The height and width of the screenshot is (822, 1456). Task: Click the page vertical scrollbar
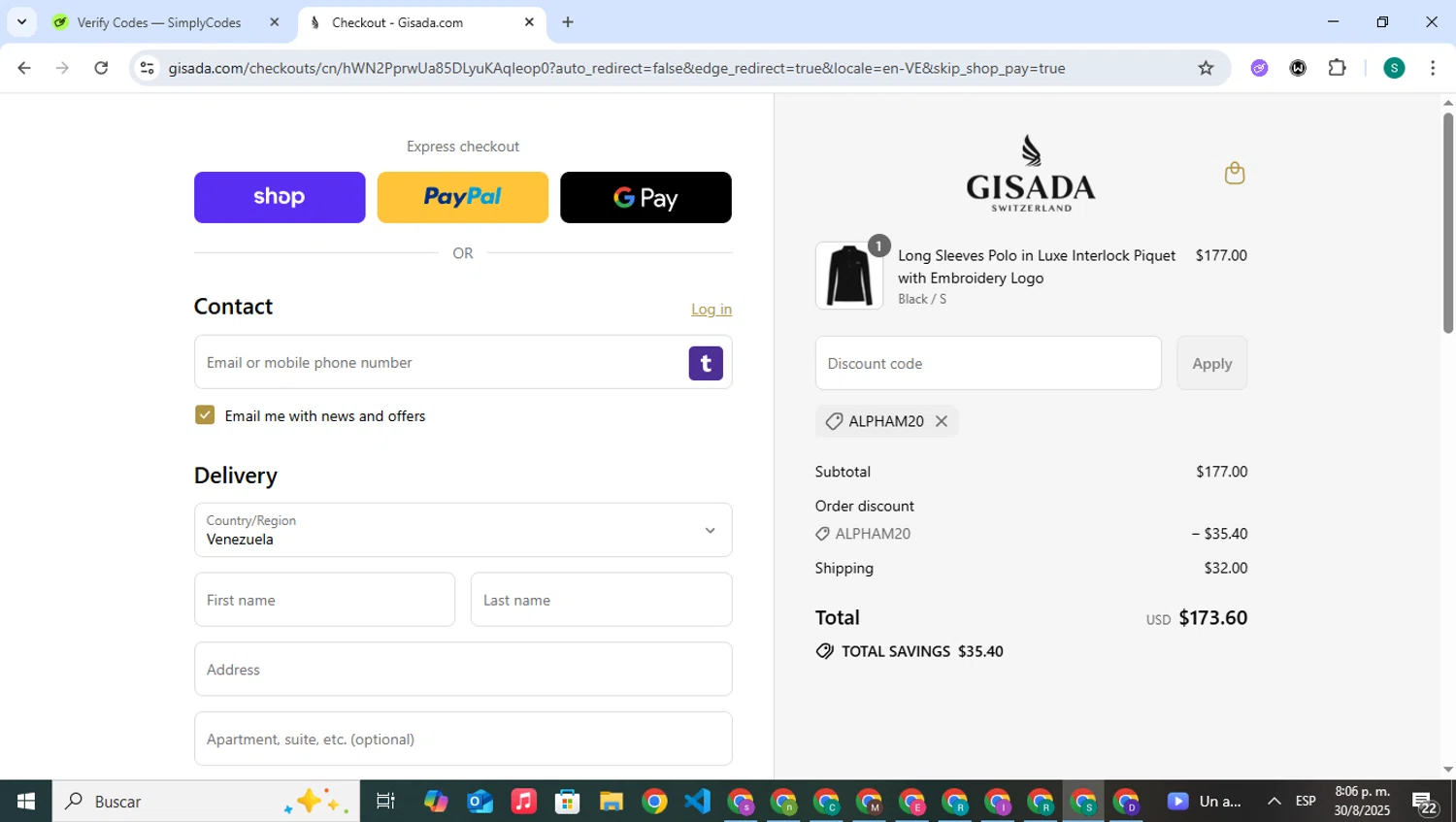1448,223
